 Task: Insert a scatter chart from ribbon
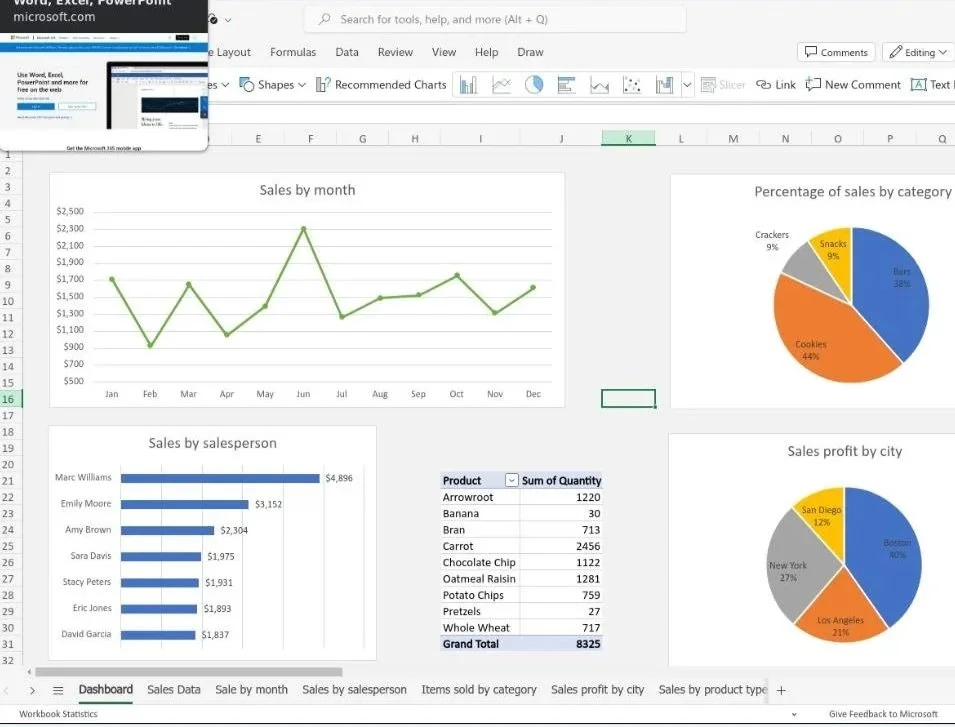[x=632, y=85]
